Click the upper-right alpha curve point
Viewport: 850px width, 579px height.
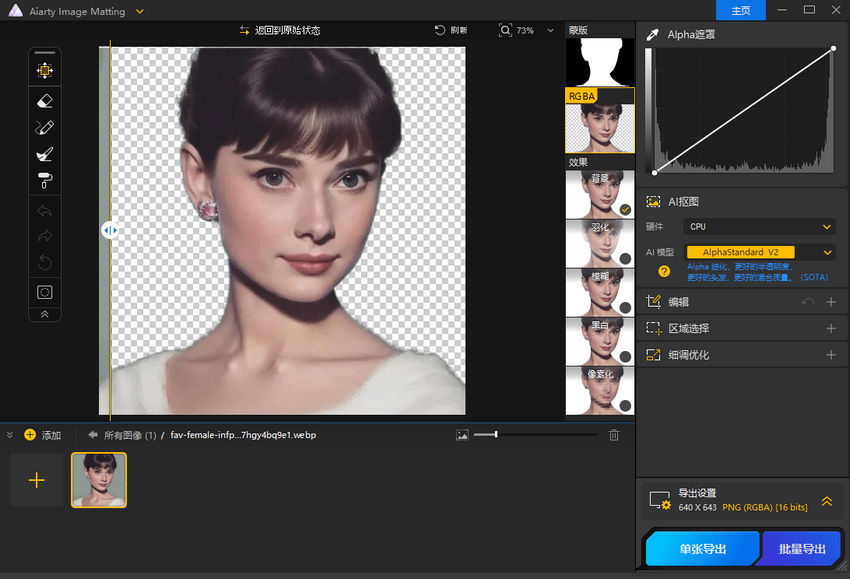[x=833, y=49]
